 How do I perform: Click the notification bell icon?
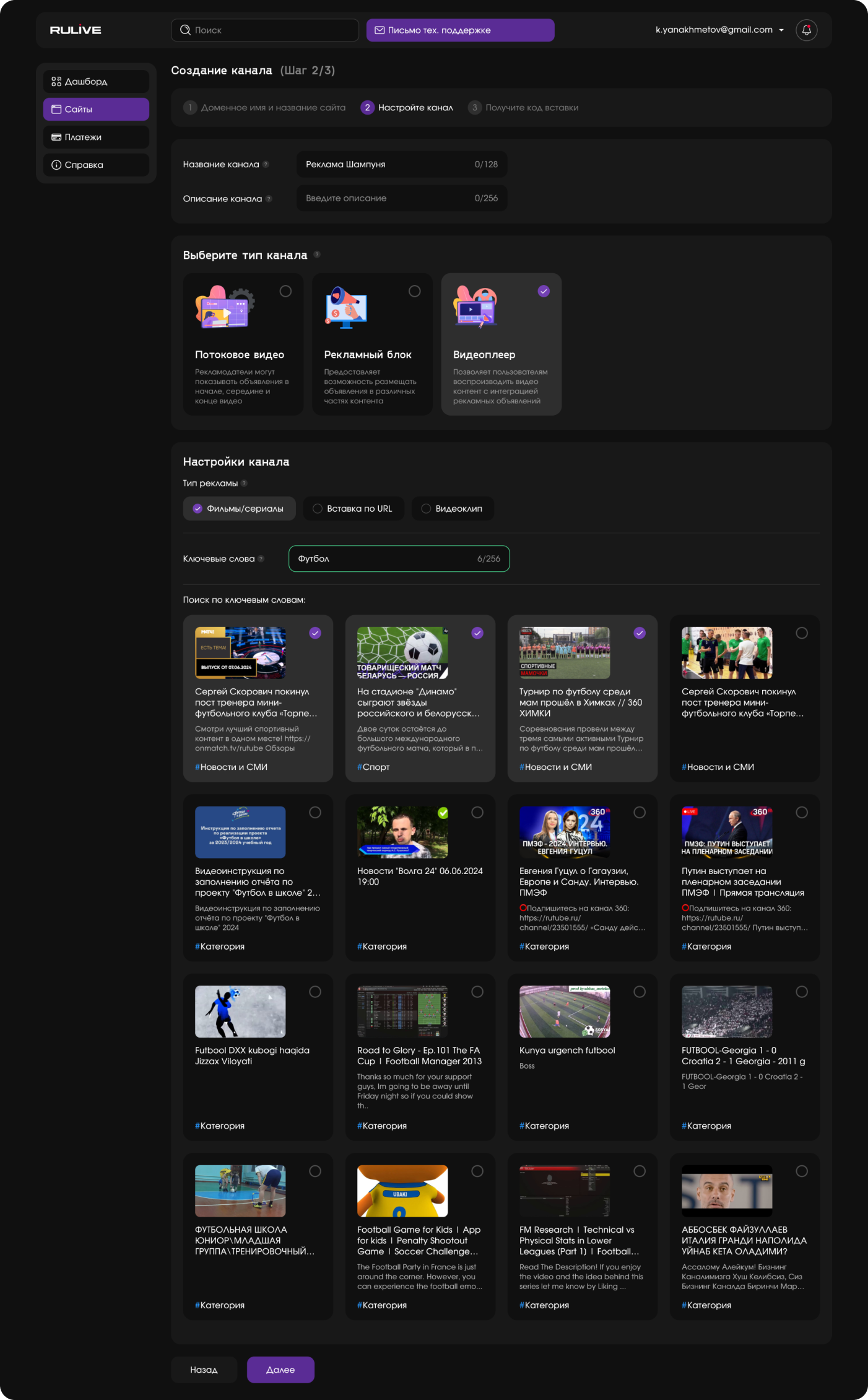click(x=806, y=30)
